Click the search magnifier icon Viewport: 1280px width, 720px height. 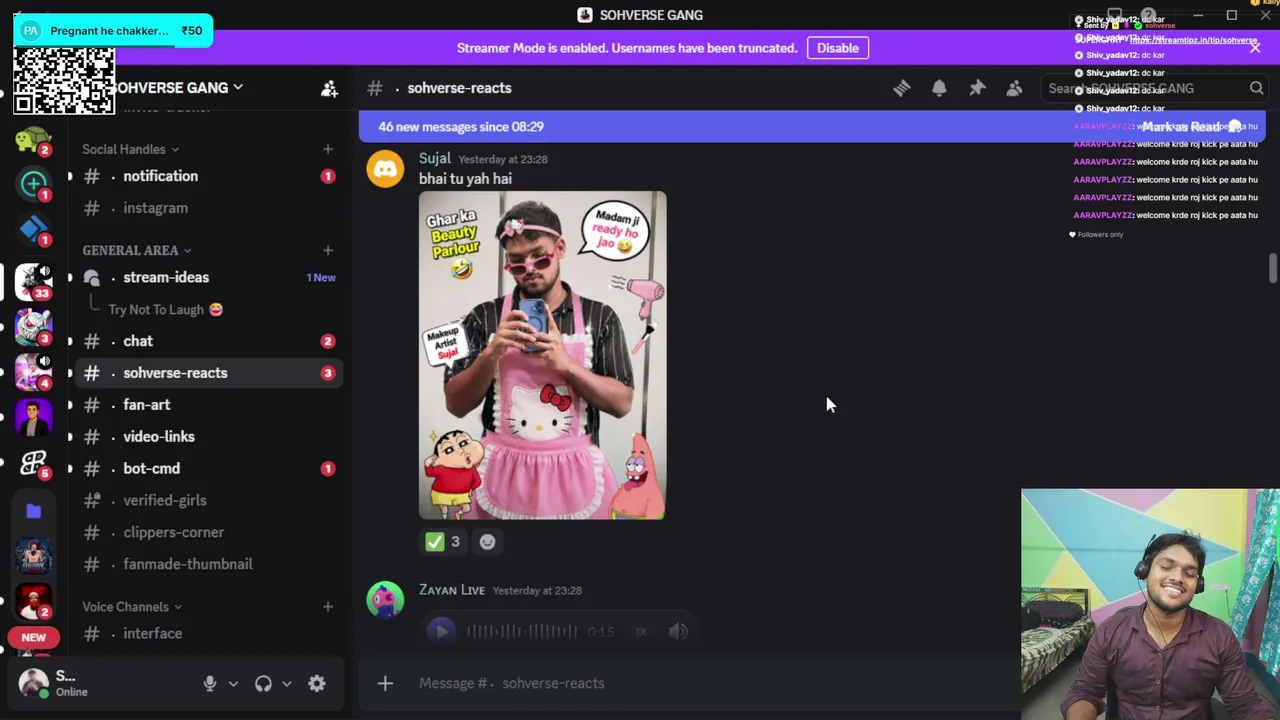point(1257,88)
